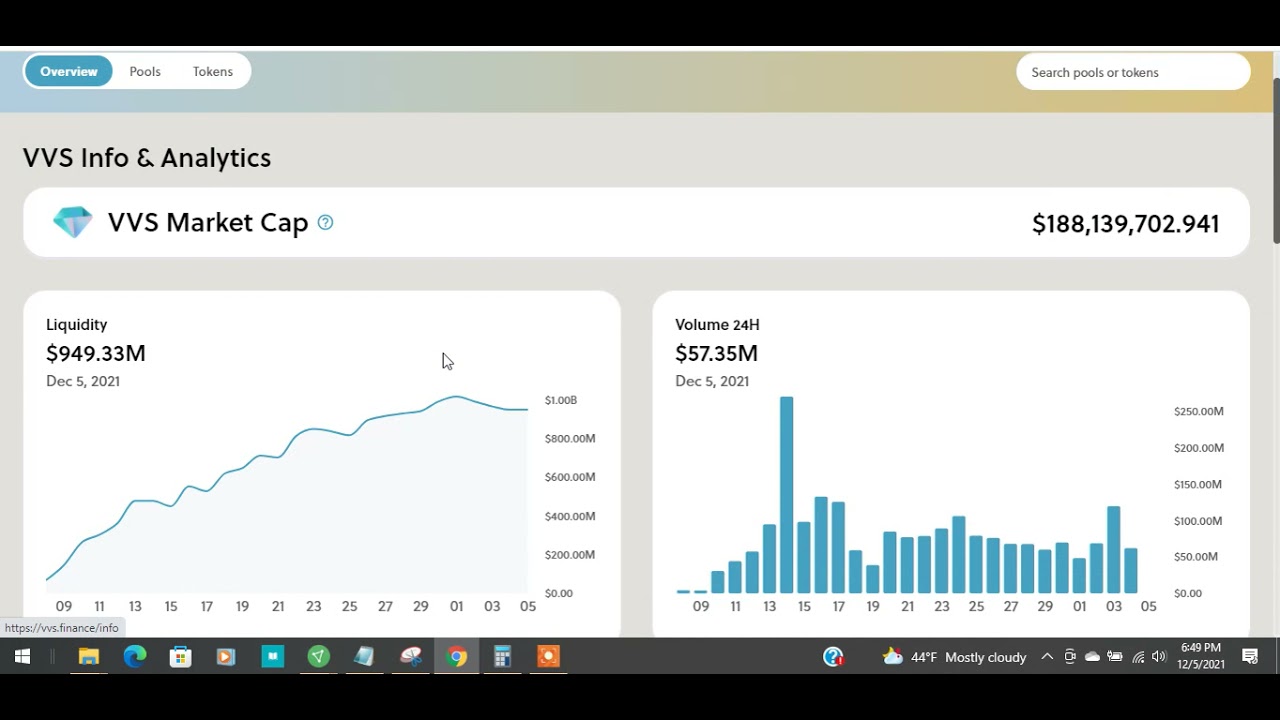
Task: Open Microsoft Store from the taskbar
Action: 180,657
